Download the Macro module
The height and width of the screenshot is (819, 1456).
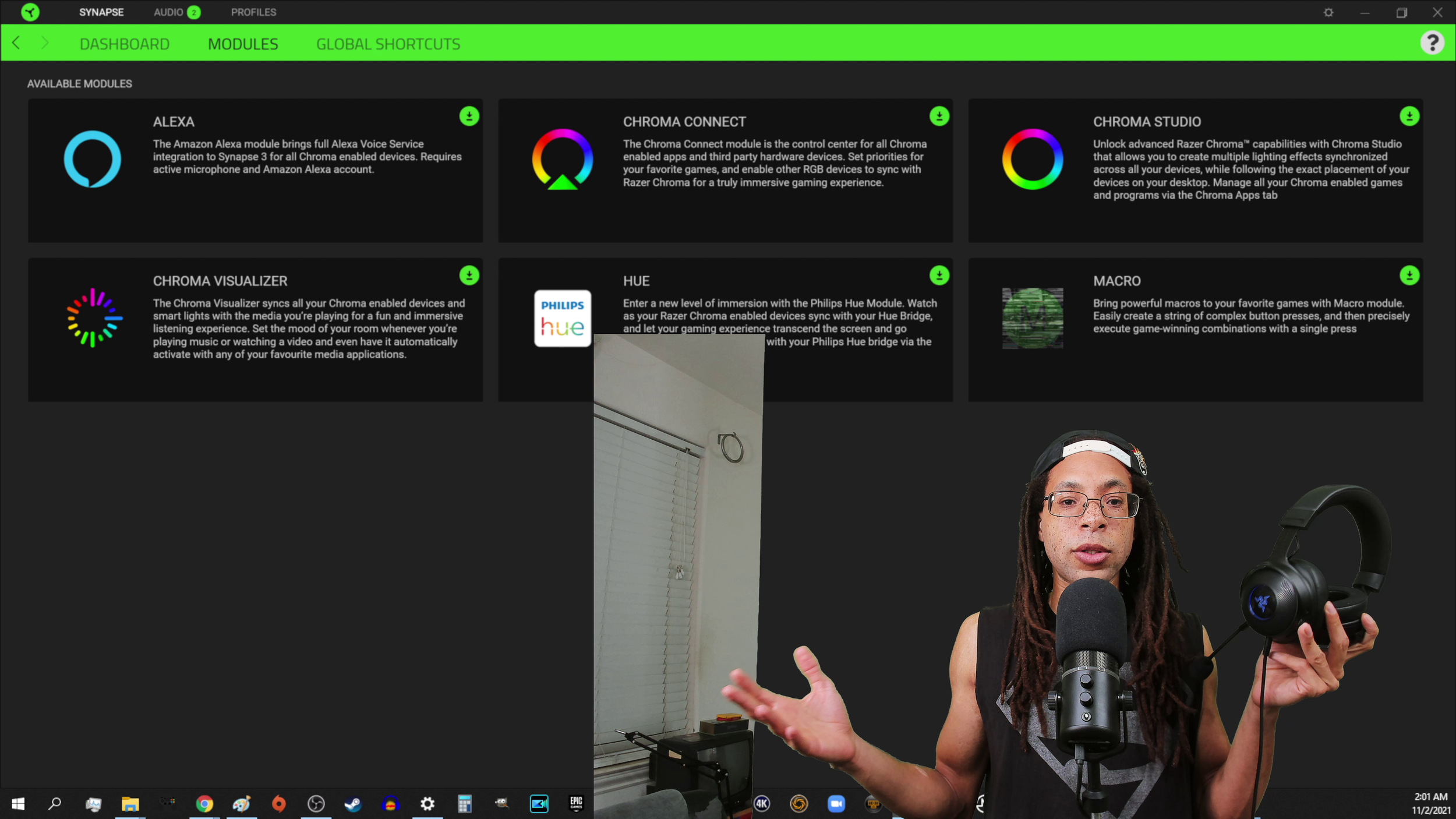pos(1409,276)
